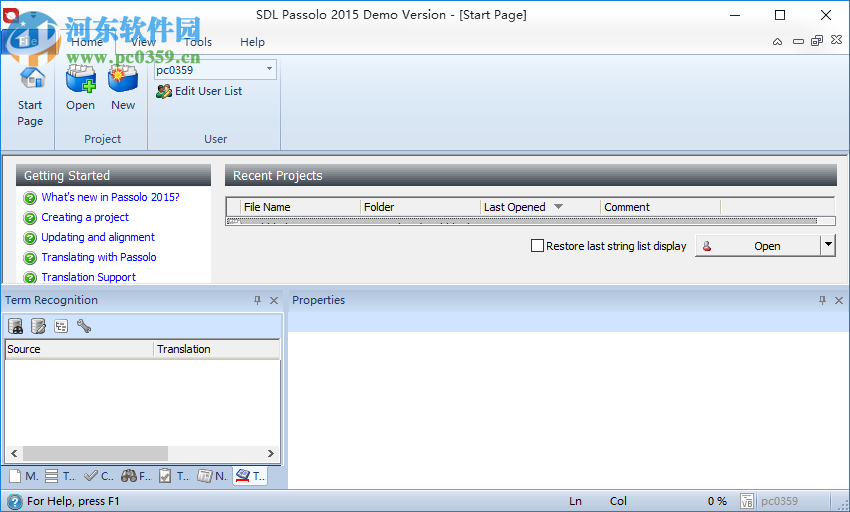Click the term list tree icon
Image resolution: width=850 pixels, height=512 pixels.
[x=61, y=326]
